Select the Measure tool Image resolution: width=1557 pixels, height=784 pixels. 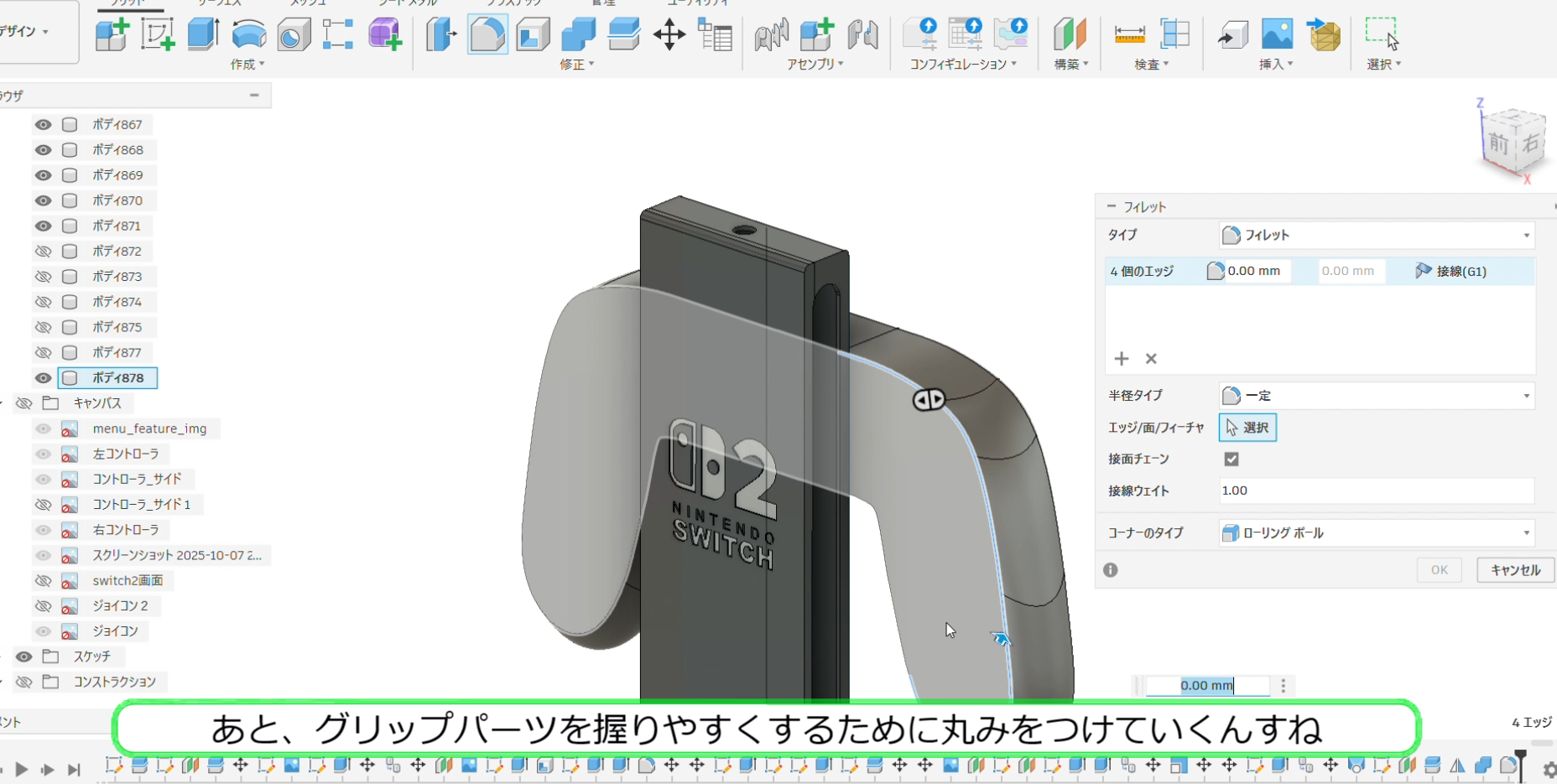(1130, 34)
